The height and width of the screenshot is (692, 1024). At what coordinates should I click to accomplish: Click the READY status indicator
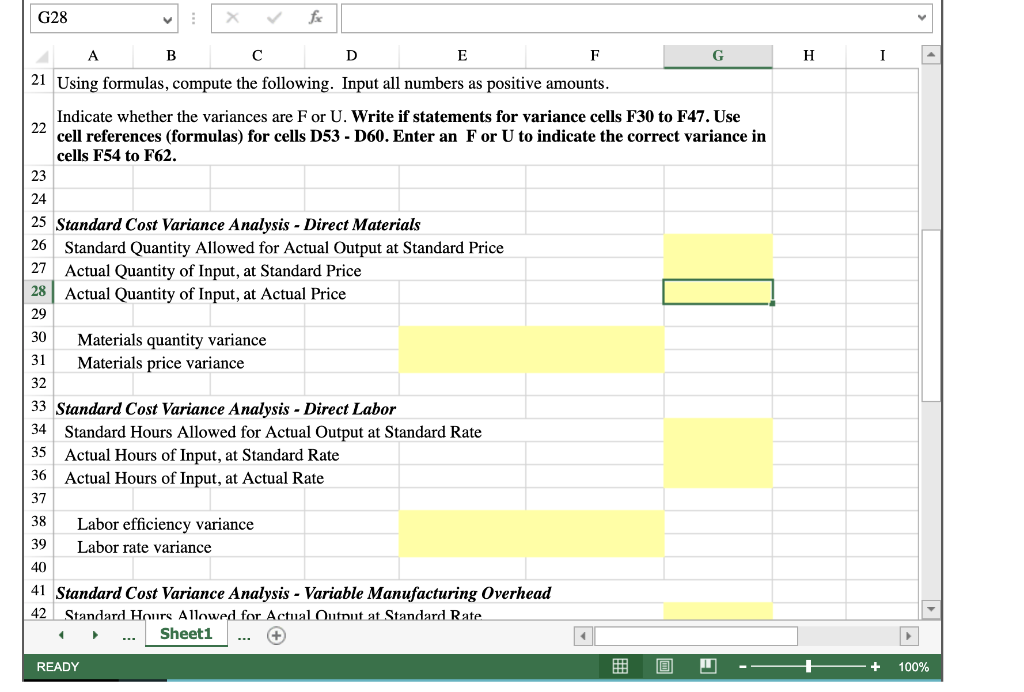57,667
